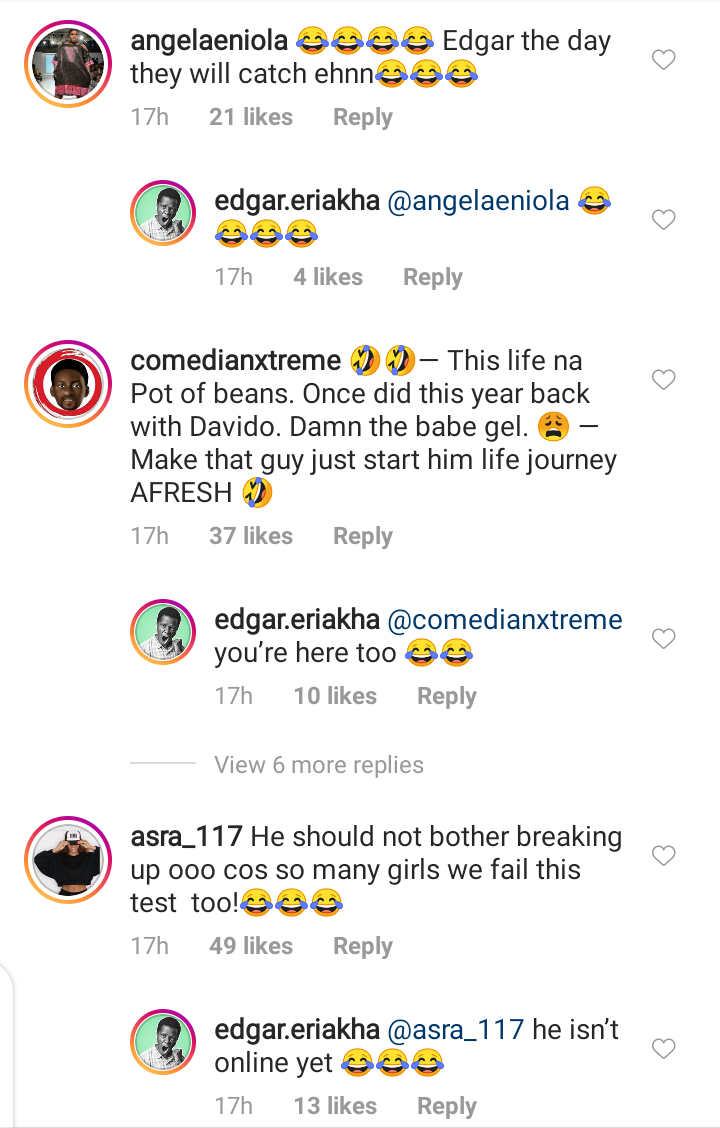Like angelaeniola's comment with the heart
This screenshot has height=1128, width=720.
(663, 61)
